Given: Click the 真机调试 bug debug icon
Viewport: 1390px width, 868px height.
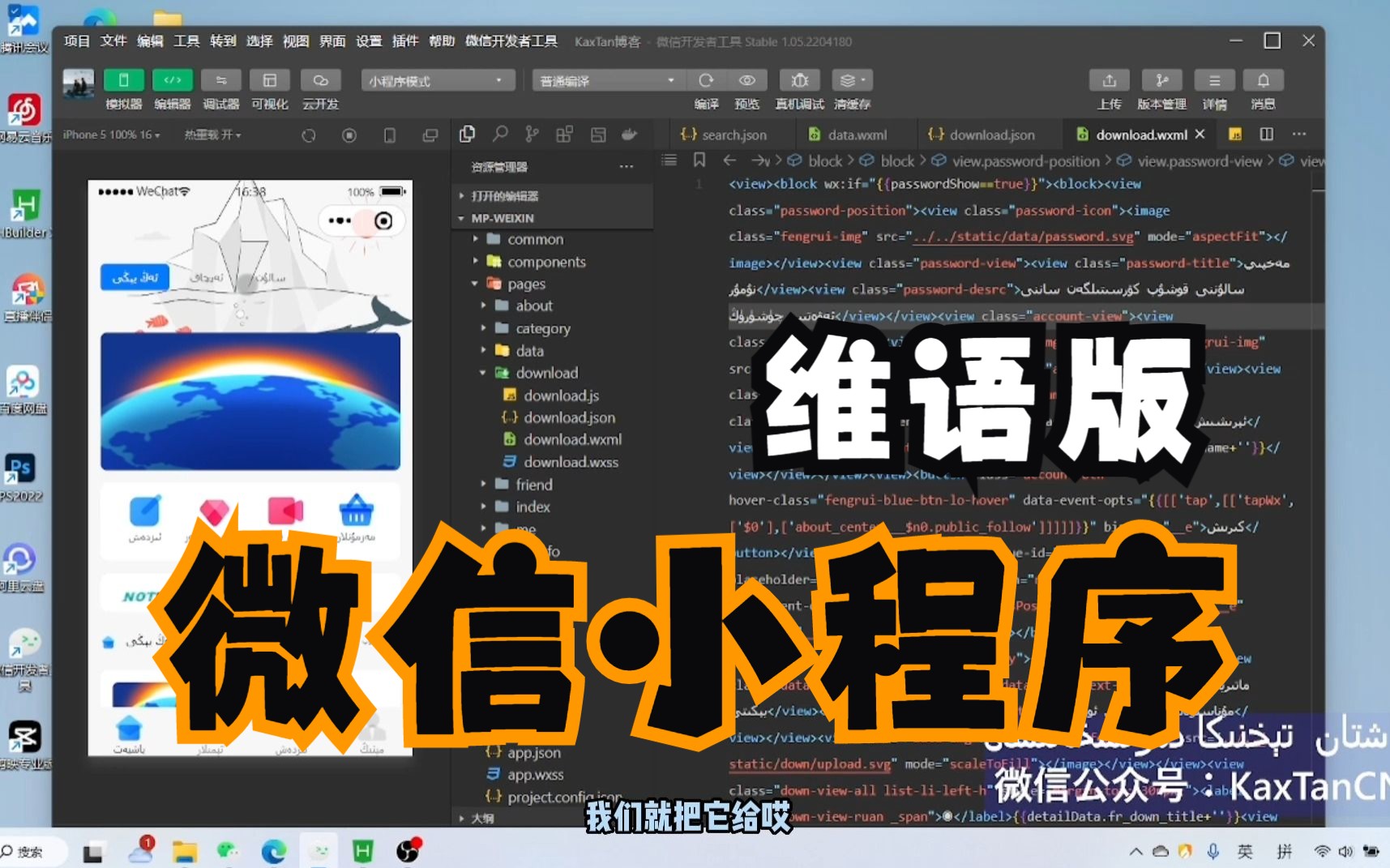Looking at the screenshot, I should [799, 80].
